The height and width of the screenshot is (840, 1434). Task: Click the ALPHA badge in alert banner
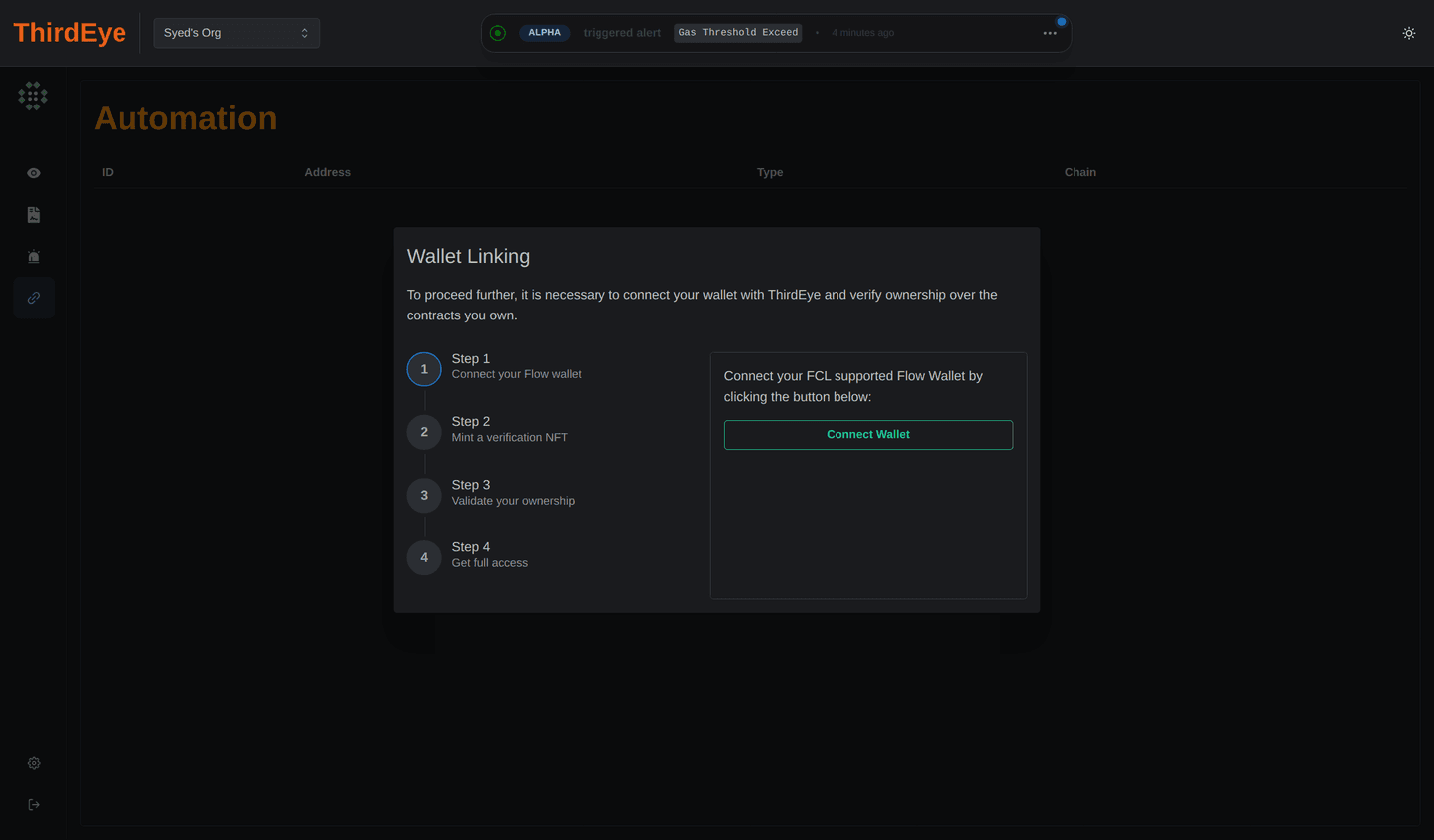[x=544, y=33]
